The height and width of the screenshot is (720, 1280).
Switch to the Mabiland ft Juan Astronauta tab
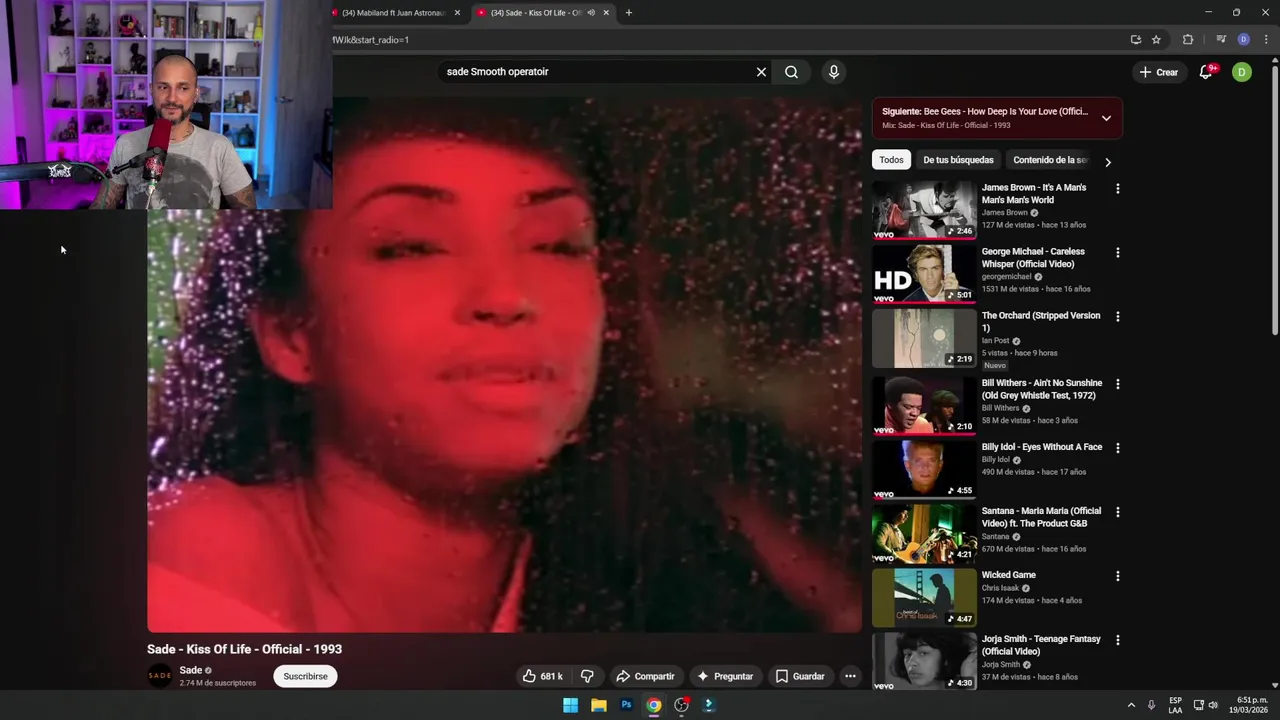[x=393, y=13]
